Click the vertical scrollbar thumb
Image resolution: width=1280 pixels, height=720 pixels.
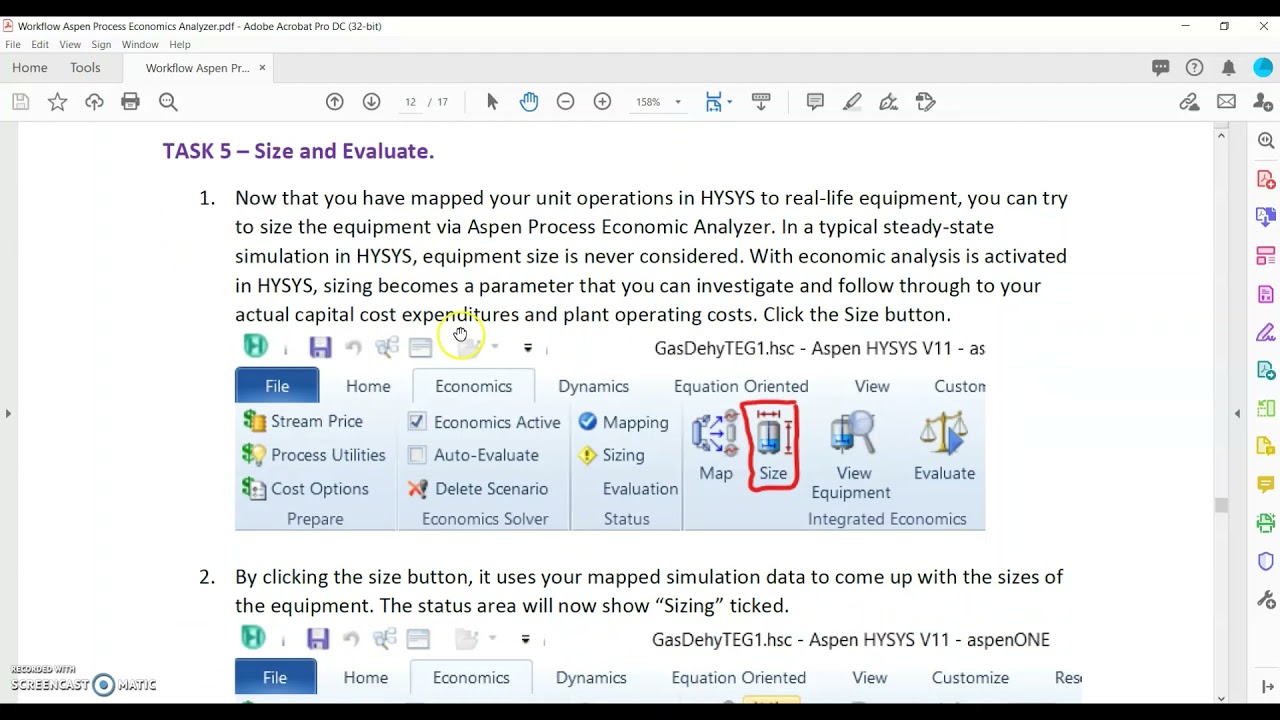[1221, 505]
